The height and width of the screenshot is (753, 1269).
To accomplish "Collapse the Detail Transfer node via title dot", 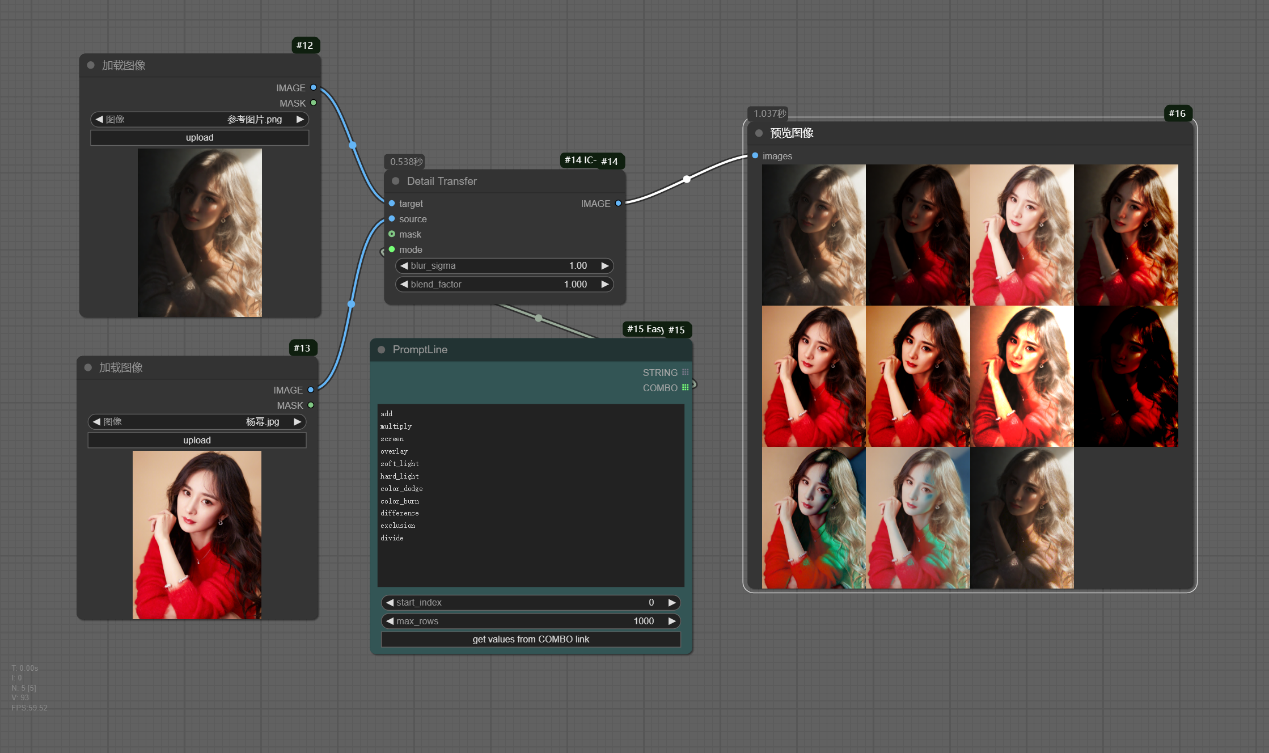I will click(396, 181).
